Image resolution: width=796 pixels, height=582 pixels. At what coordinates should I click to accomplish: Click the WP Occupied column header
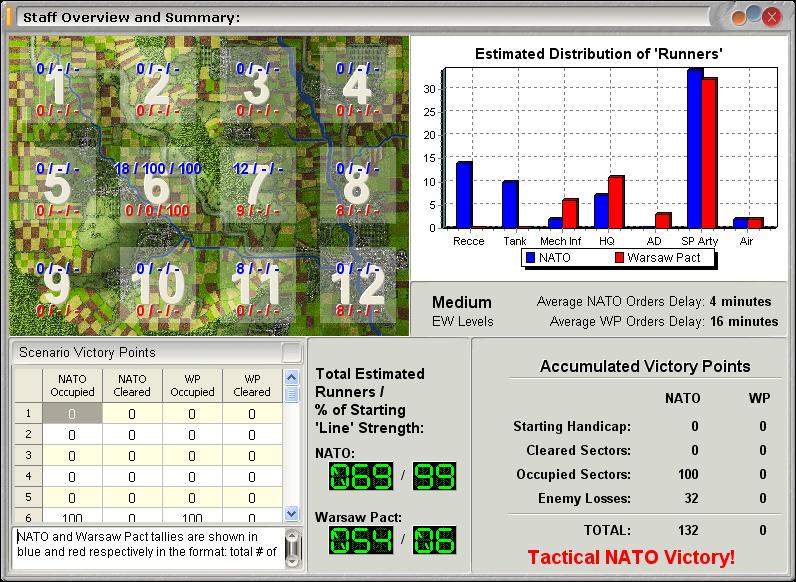tap(192, 385)
